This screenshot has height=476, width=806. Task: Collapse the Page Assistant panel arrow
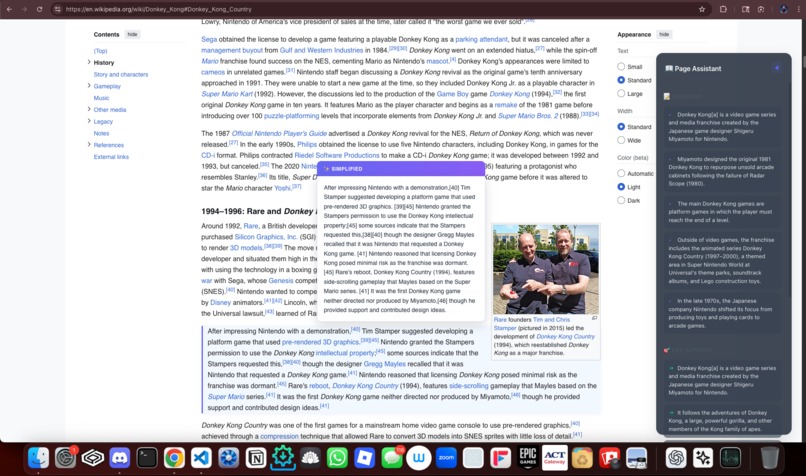click(x=777, y=68)
